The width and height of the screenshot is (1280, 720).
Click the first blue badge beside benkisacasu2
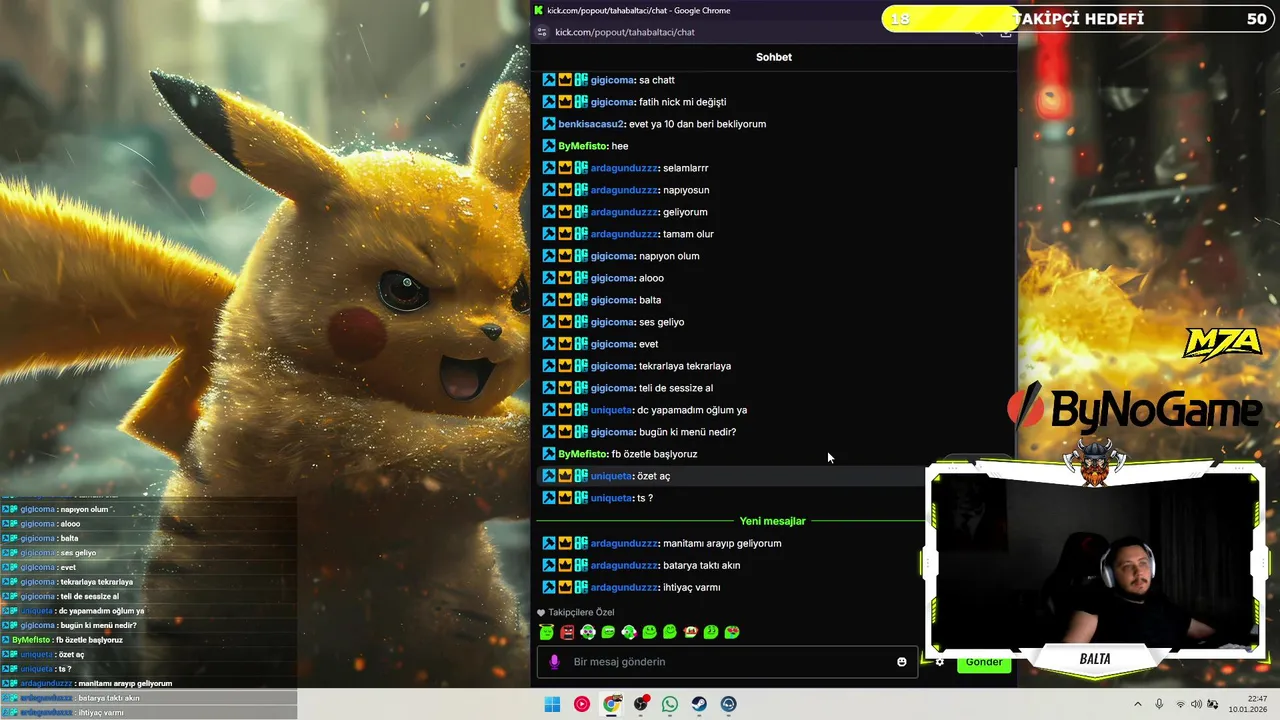click(549, 124)
